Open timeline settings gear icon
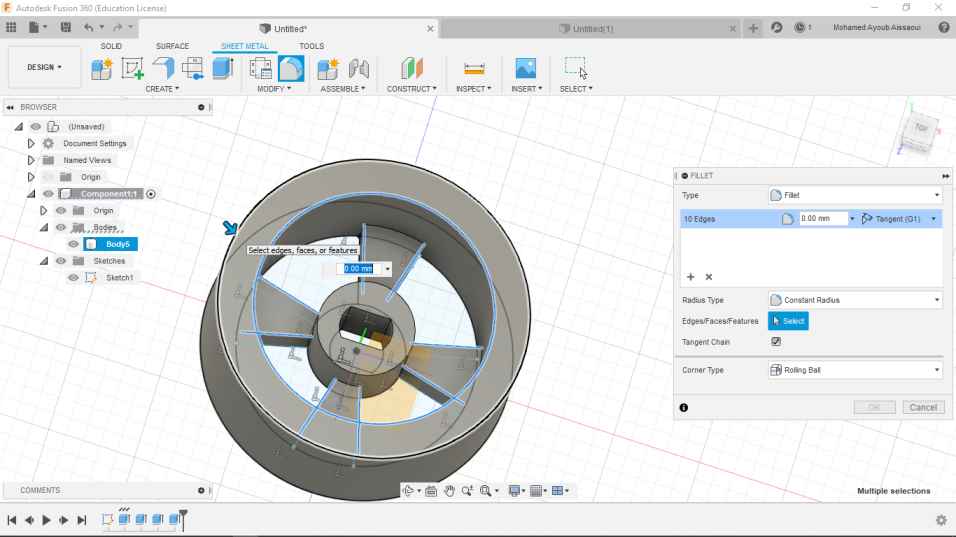Image resolution: width=956 pixels, height=537 pixels. (941, 520)
